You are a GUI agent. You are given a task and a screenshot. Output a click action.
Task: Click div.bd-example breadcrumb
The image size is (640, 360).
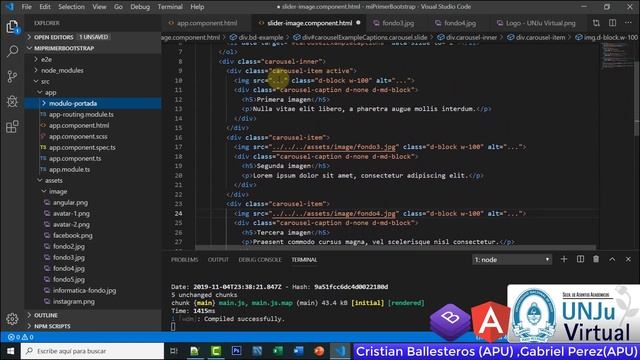pos(257,37)
